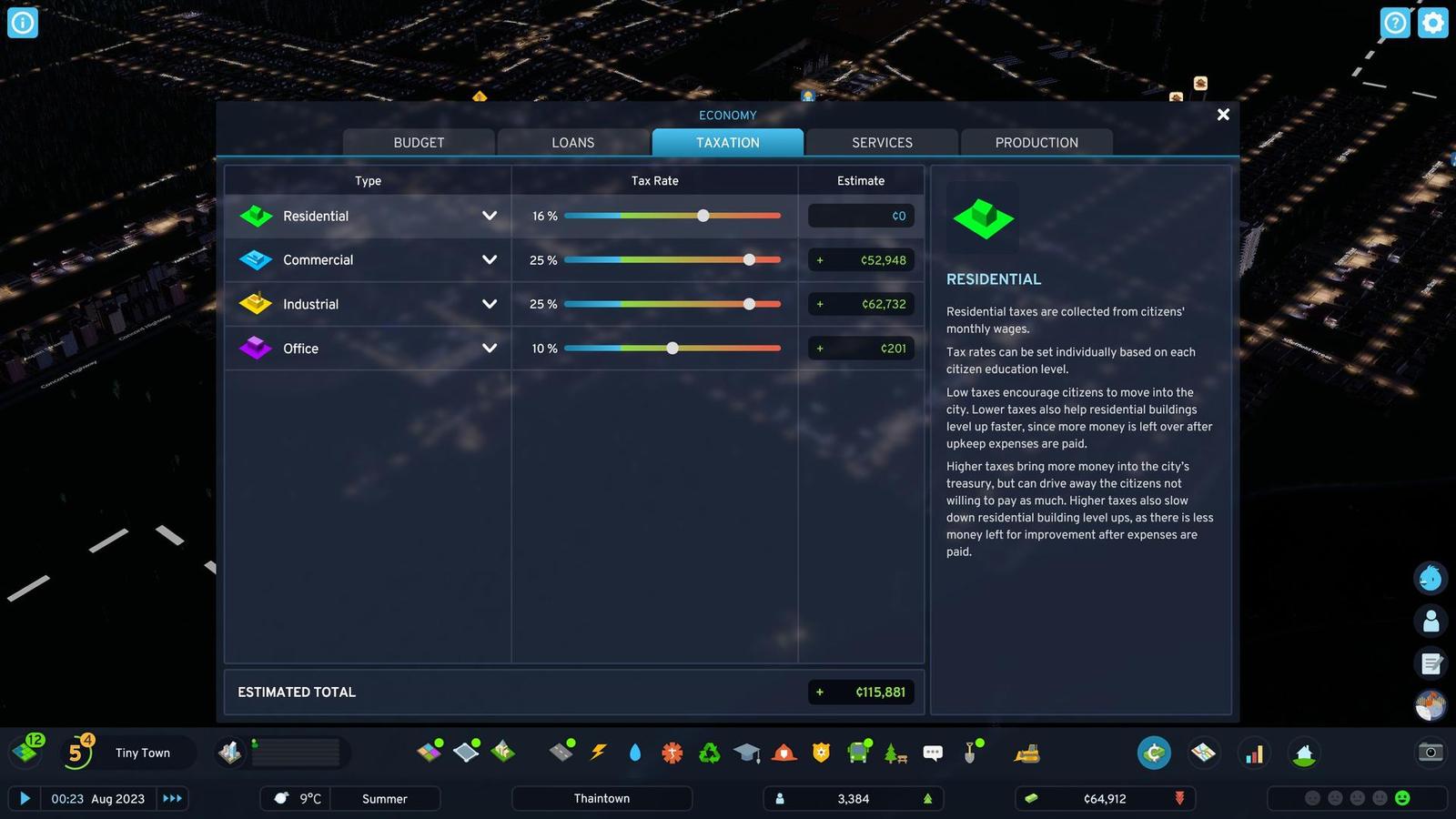Viewport: 1456px width, 819px height.
Task: Expand the Office tax row
Action: coord(490,349)
